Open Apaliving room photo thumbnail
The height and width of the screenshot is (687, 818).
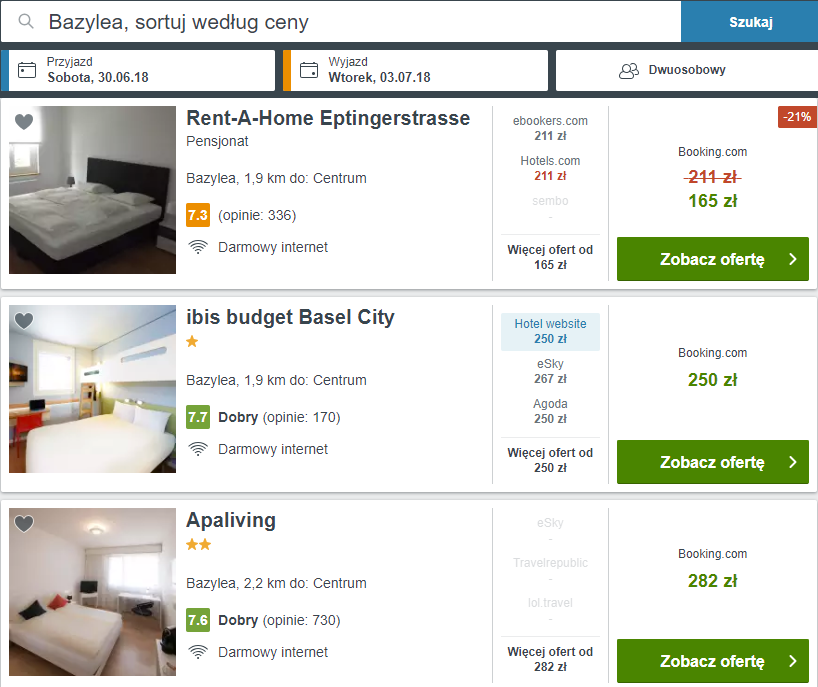(92, 592)
